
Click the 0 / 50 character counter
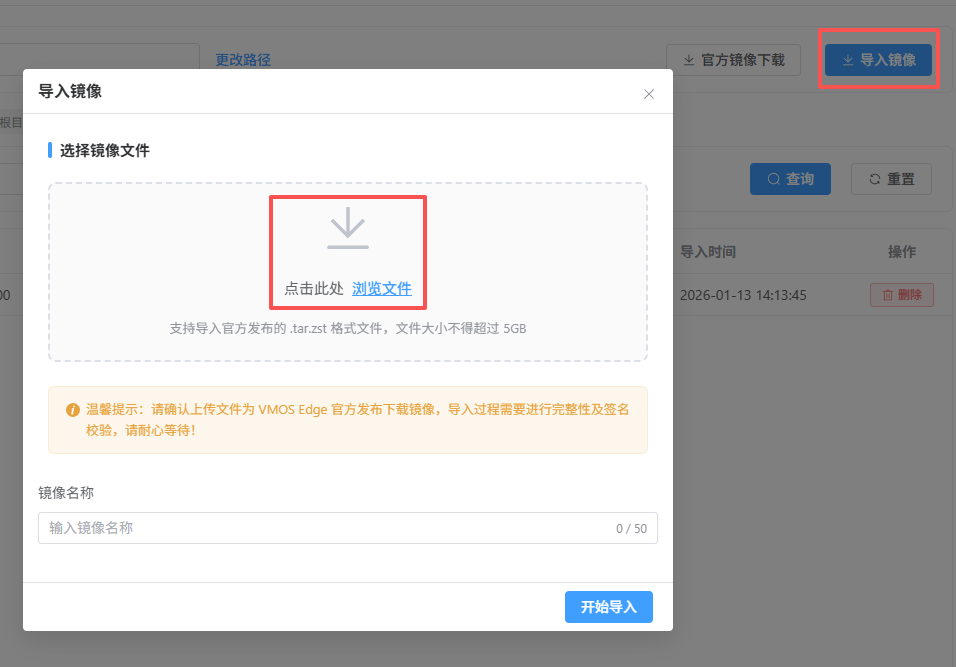coord(631,529)
